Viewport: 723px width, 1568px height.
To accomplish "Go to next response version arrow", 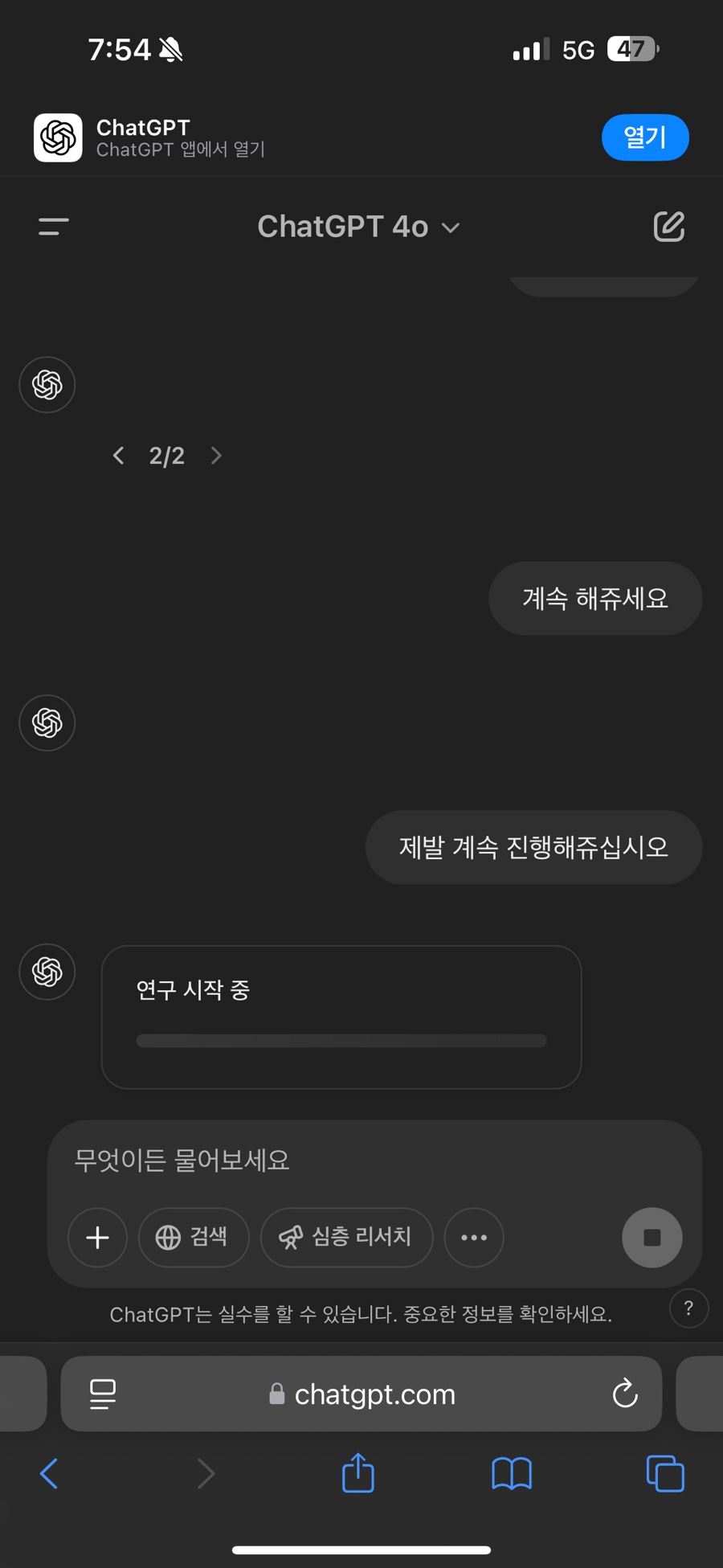I will pyautogui.click(x=215, y=456).
